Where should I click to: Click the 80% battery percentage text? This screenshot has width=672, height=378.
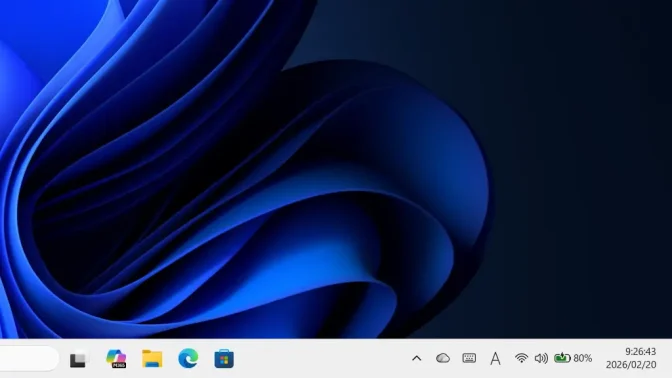(583, 358)
